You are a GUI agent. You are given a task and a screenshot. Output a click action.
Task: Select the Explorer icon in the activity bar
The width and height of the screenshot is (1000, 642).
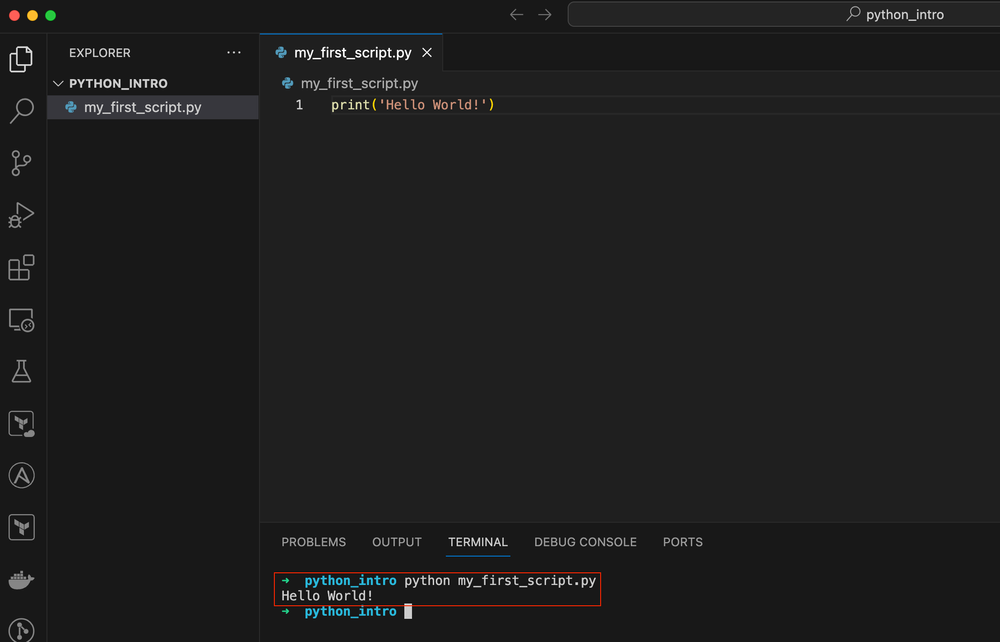click(x=22, y=59)
